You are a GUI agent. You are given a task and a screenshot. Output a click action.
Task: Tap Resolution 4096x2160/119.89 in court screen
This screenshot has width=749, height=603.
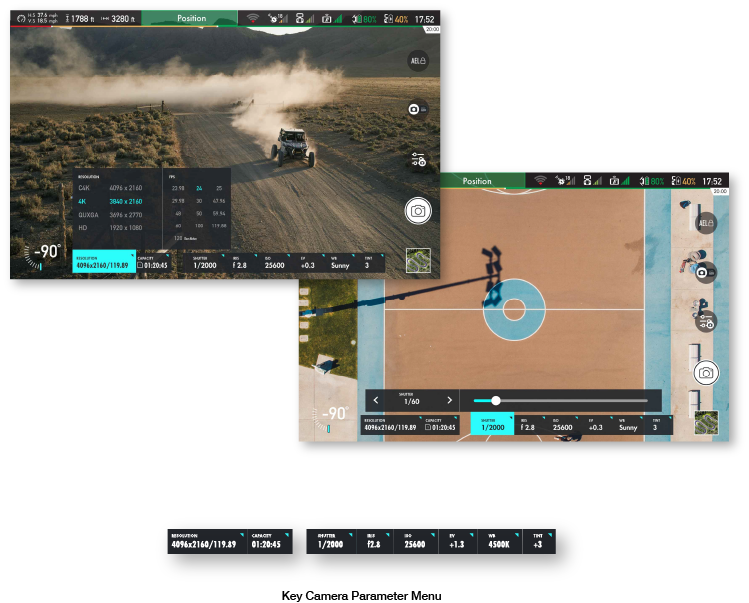391,425
